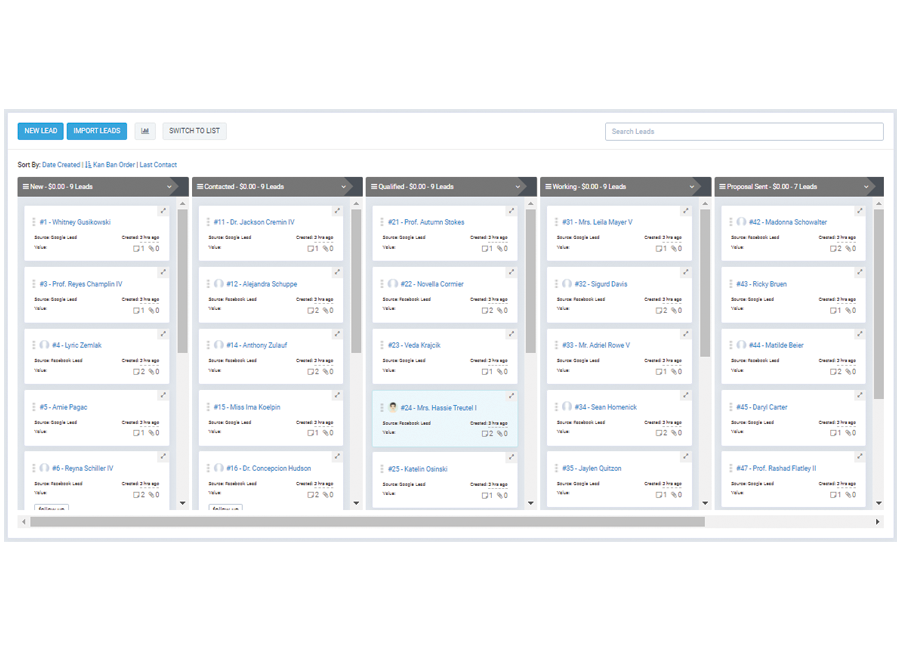Open the chart statistics icon button
Viewport: 900px width, 650px height.
pyautogui.click(x=145, y=131)
